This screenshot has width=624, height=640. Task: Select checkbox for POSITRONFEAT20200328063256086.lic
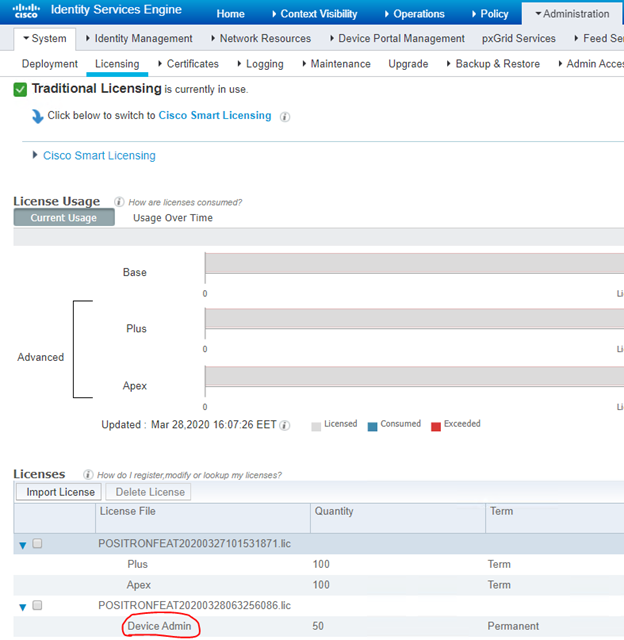coord(37,605)
